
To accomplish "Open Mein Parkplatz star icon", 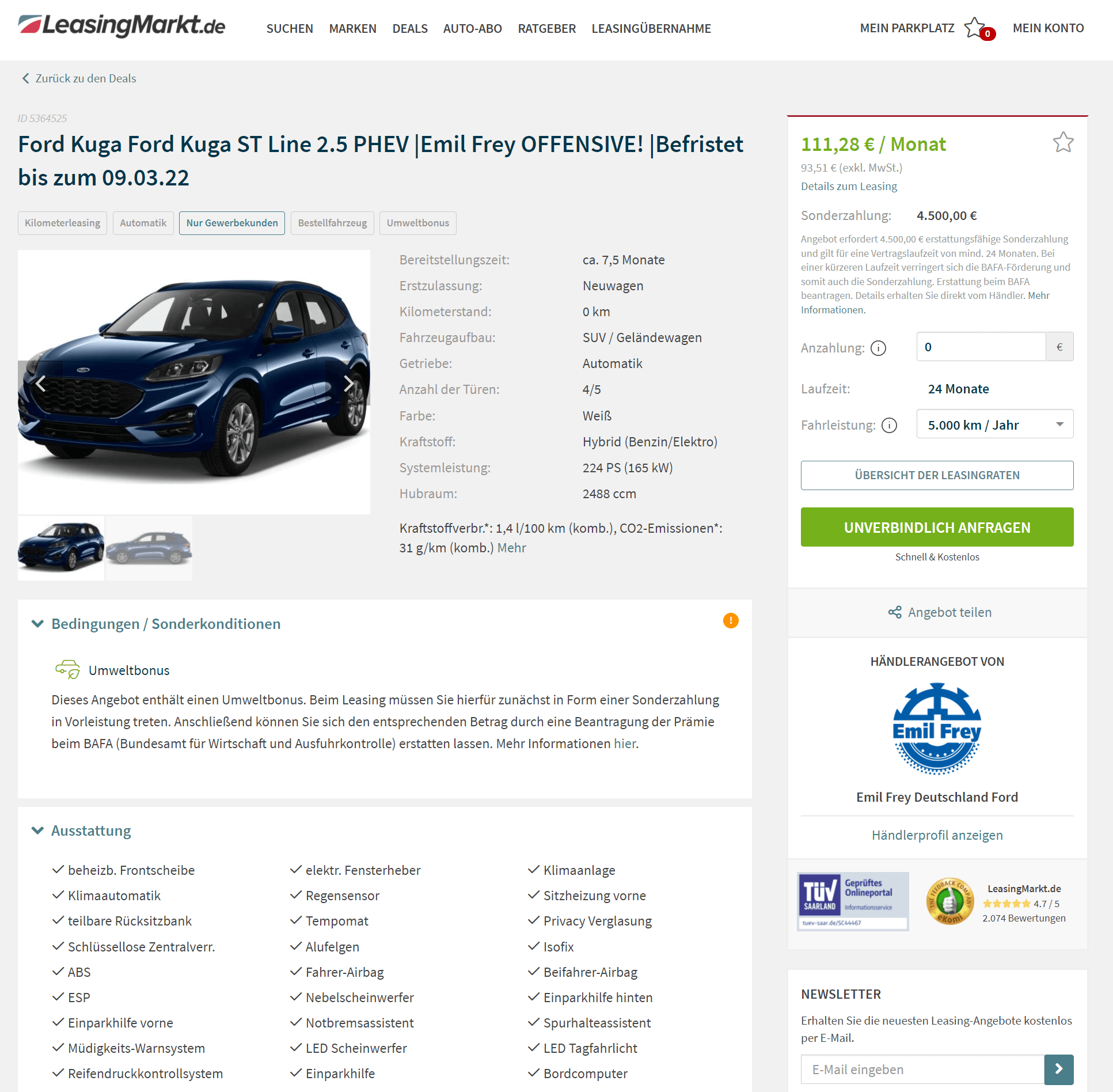I will [x=975, y=28].
